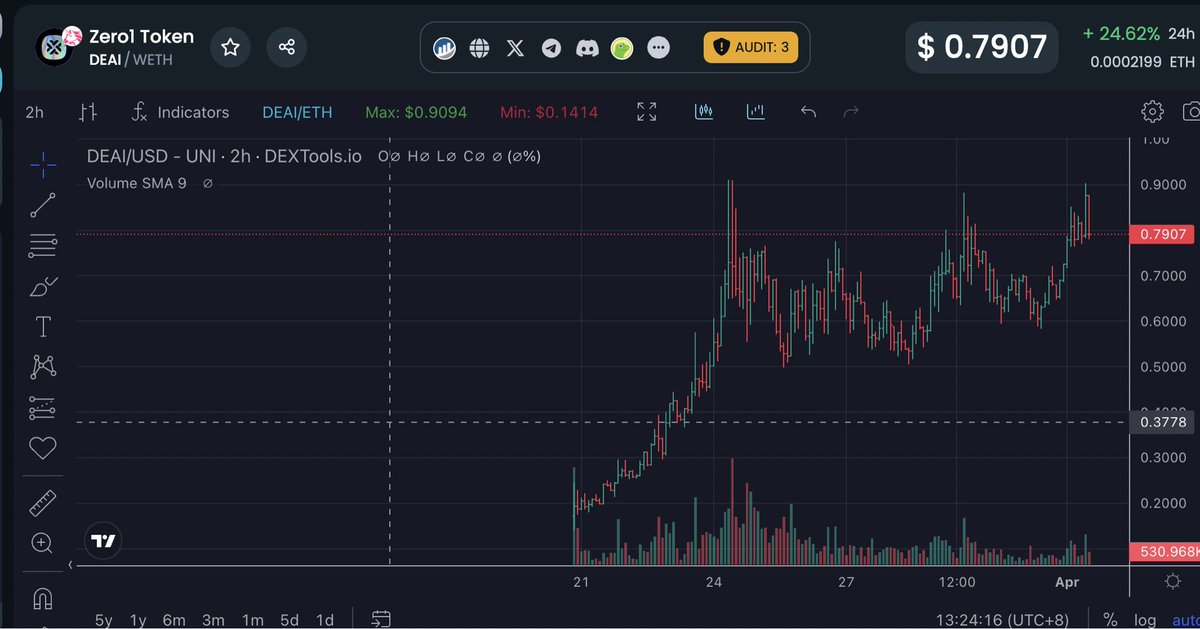1200x629 pixels.
Task: Open the share button for Zero1 Token
Action: [287, 47]
